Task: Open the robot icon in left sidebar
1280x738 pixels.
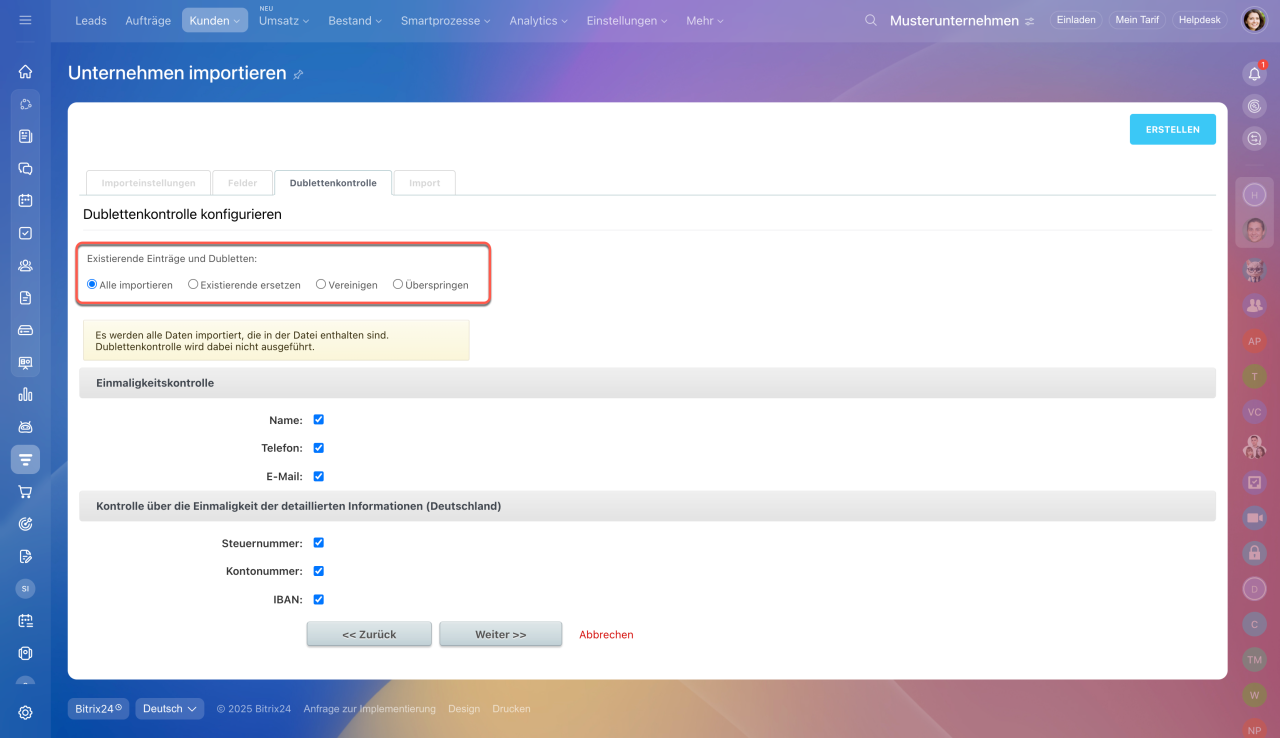Action: (25, 427)
